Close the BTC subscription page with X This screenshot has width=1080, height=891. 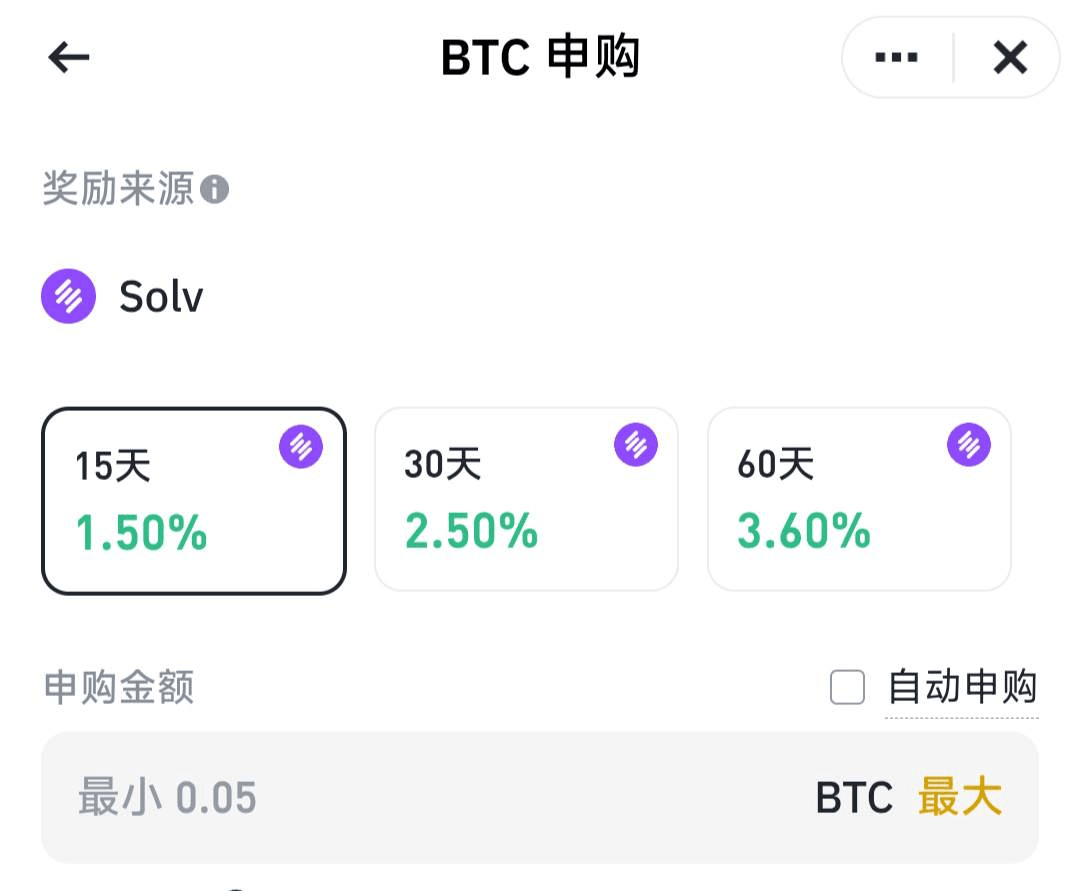1010,57
